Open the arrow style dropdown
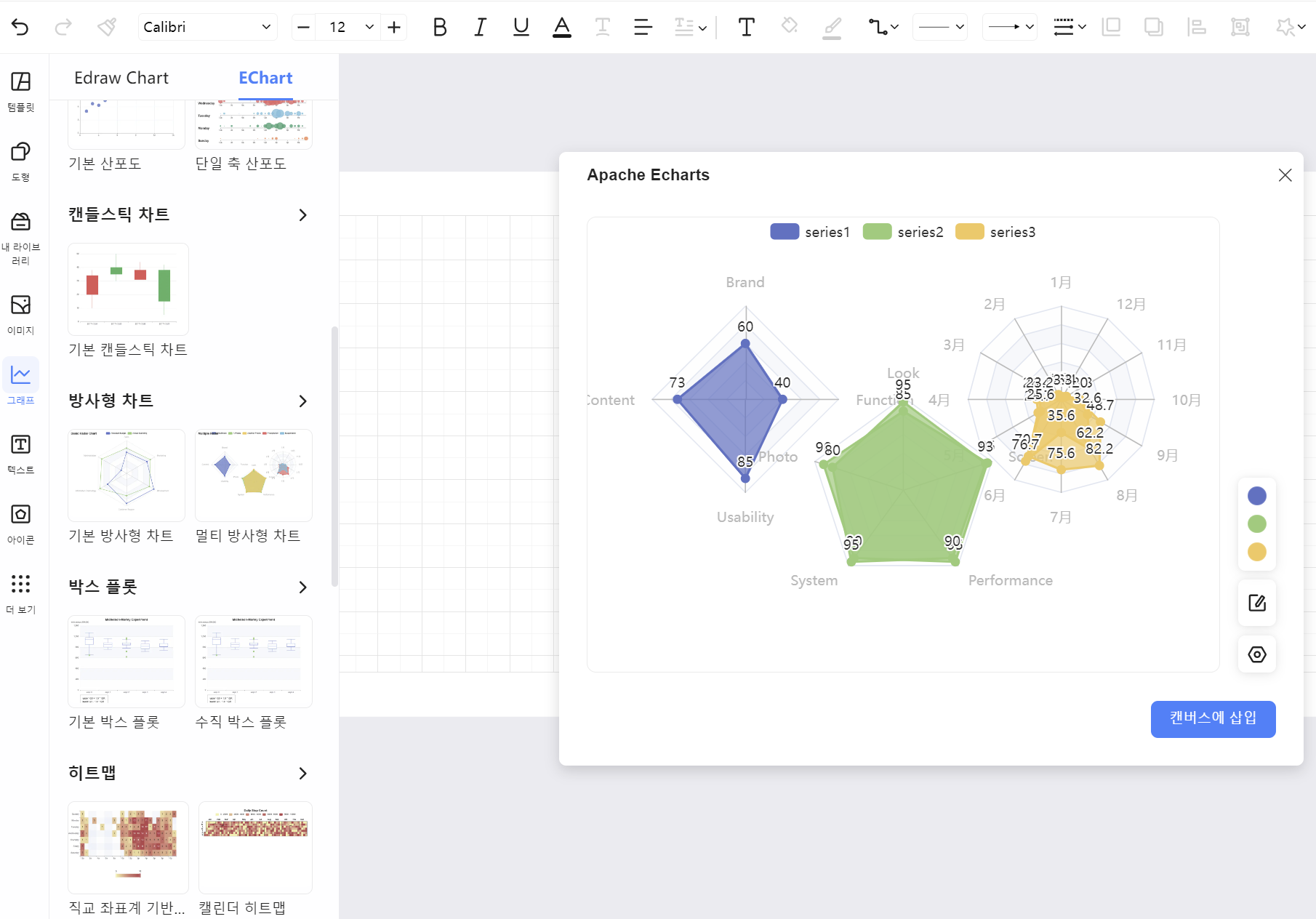This screenshot has height=919, width=1316. [1010, 27]
